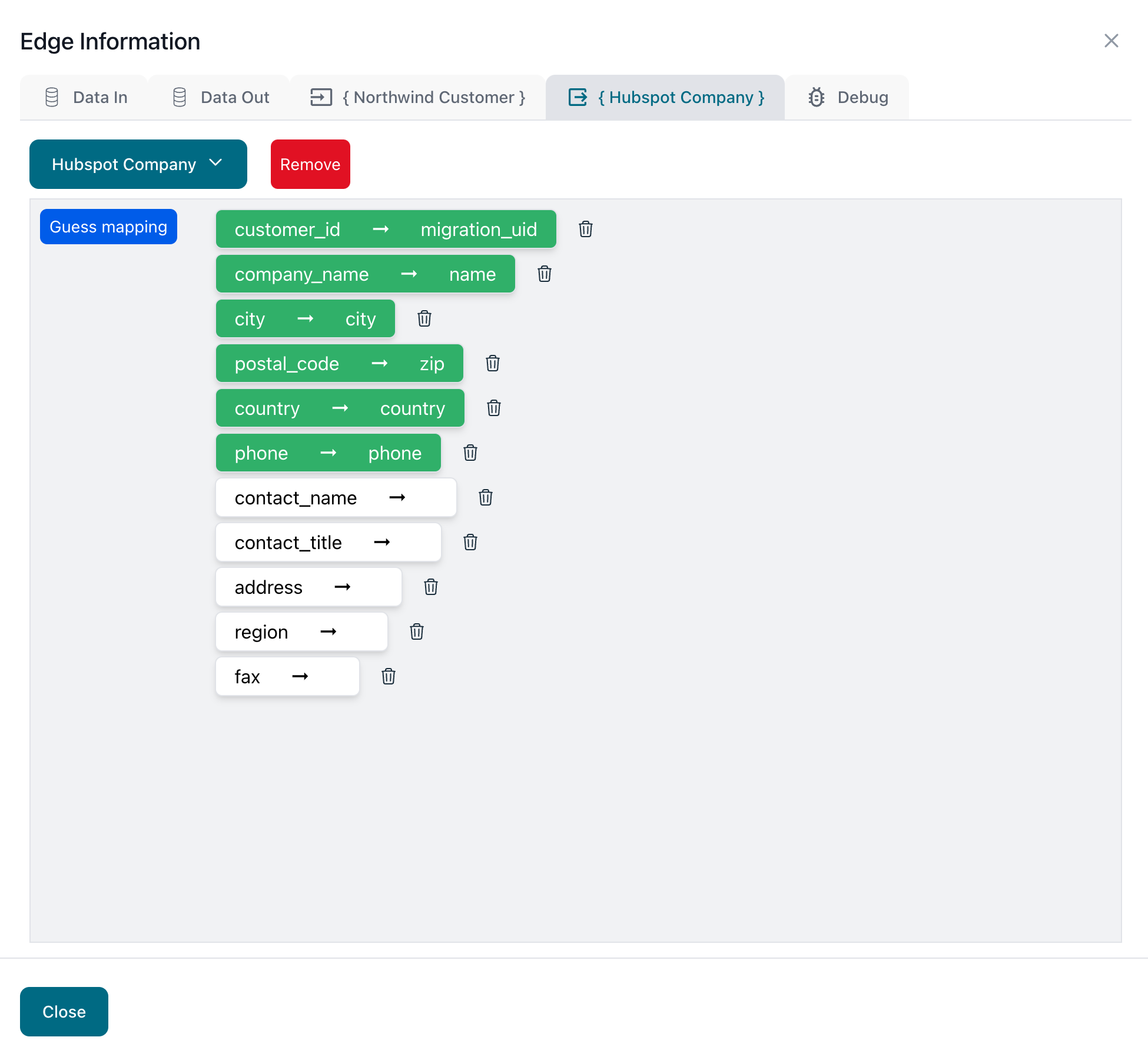
Task: Click the unmapped fax field
Action: [287, 676]
